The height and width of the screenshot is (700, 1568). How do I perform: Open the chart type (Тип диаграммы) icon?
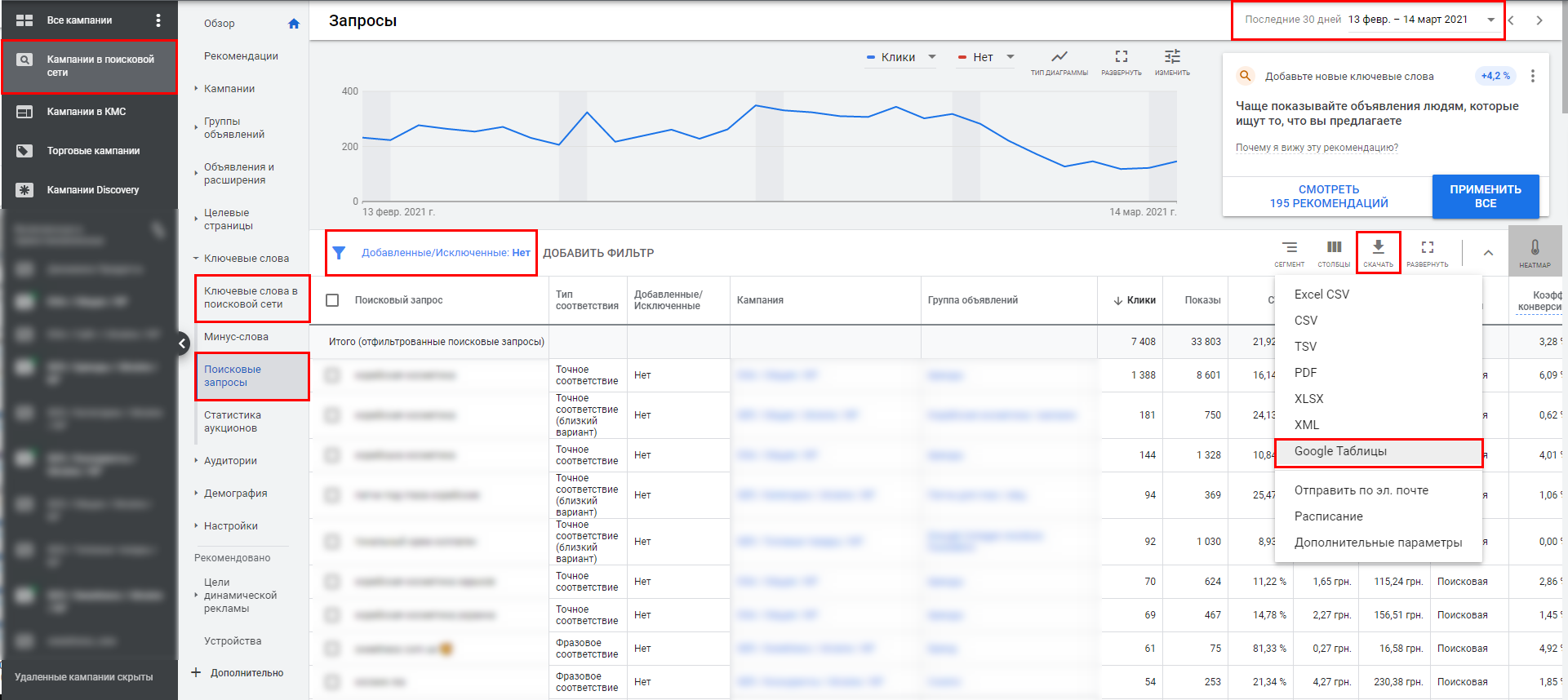1059,56
